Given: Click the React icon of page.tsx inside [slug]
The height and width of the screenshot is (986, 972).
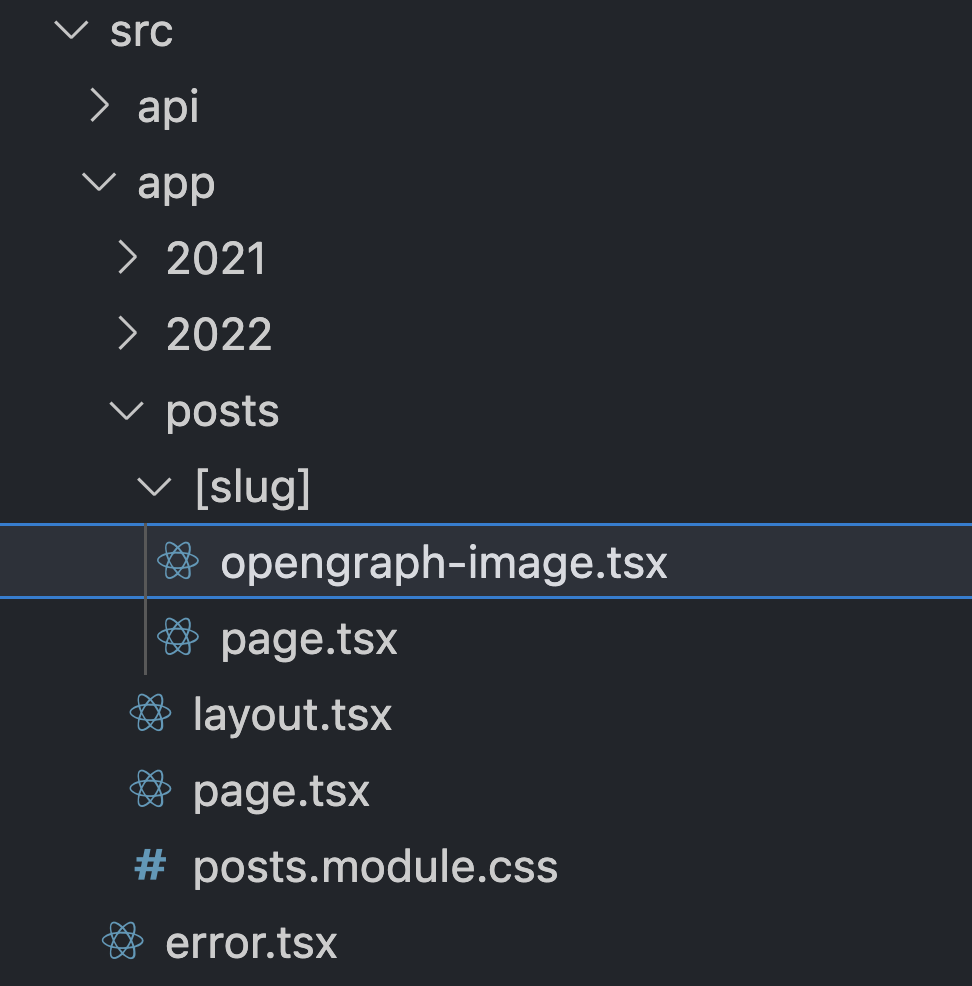Looking at the screenshot, I should point(178,637).
